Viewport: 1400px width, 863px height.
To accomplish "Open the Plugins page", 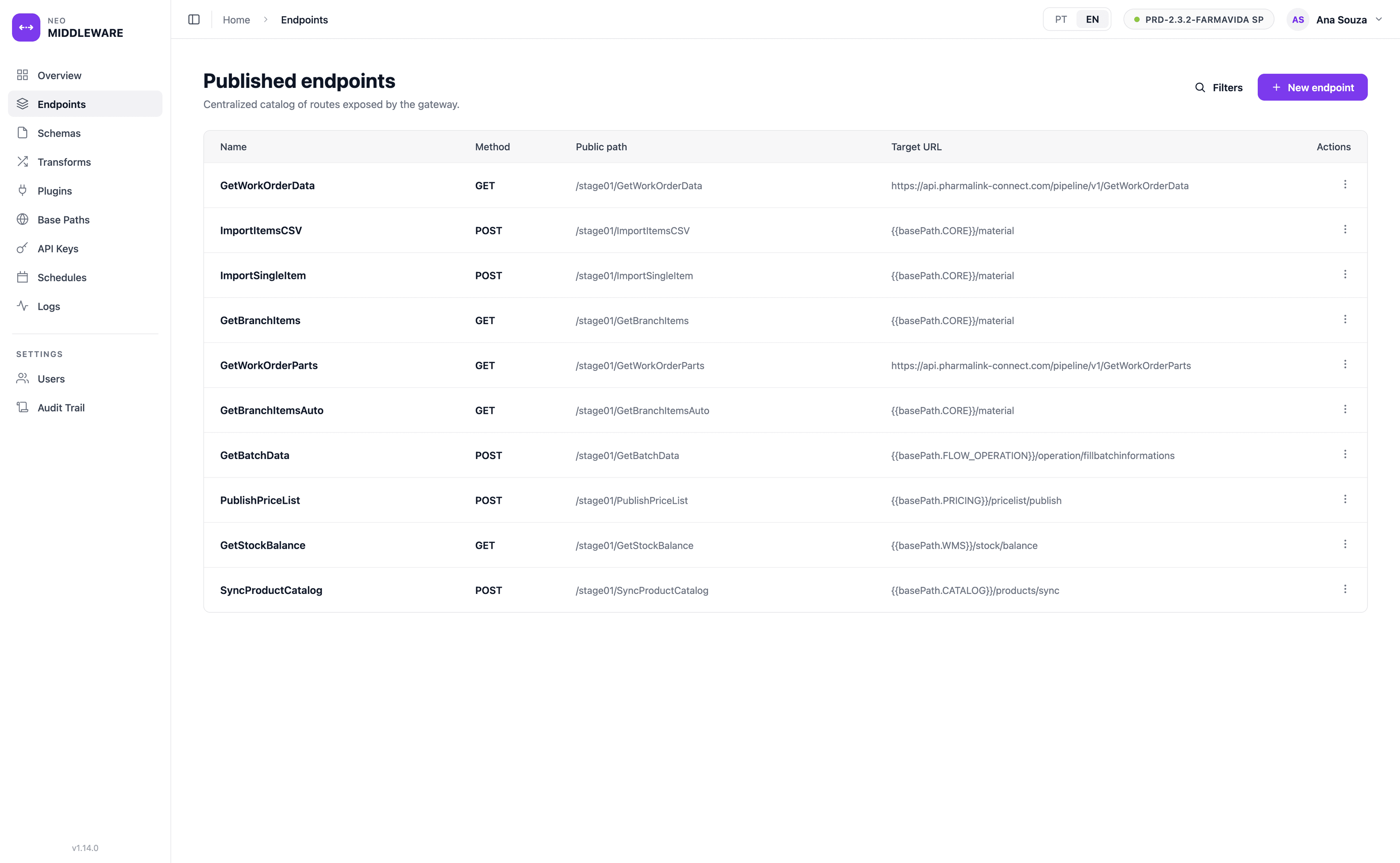I will [85, 191].
